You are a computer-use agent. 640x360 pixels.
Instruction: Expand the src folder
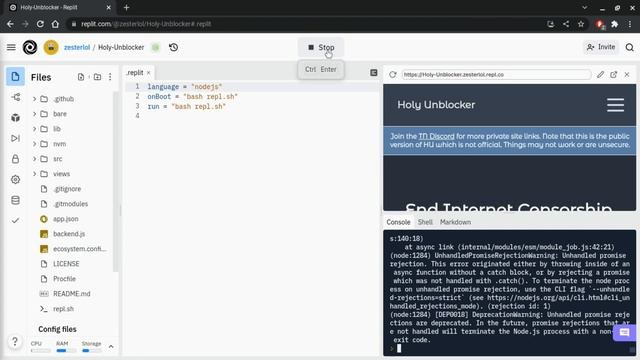pyautogui.click(x=34, y=159)
